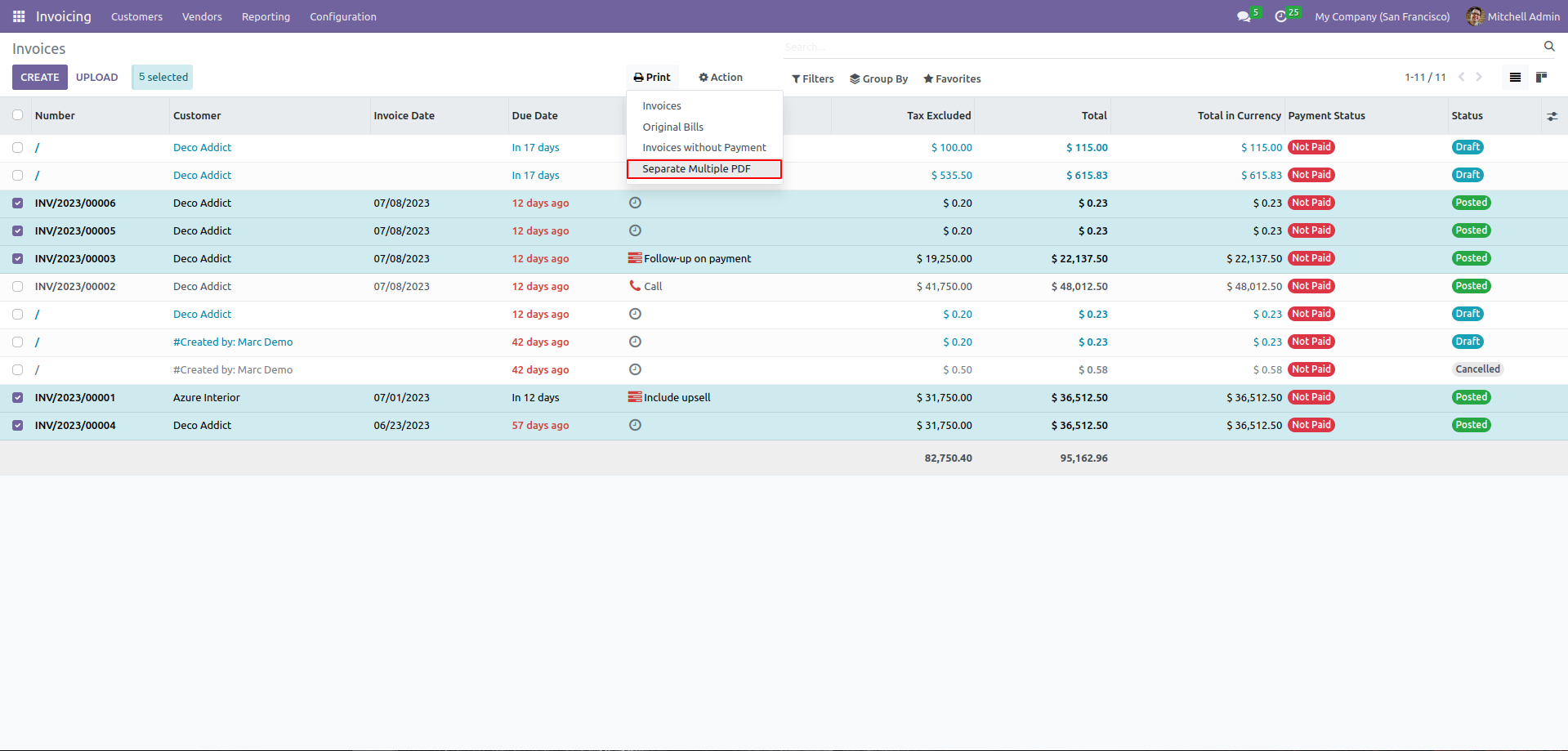Open the activities clock icon in navbar
Viewport: 1568px width, 751px height.
[x=1280, y=16]
